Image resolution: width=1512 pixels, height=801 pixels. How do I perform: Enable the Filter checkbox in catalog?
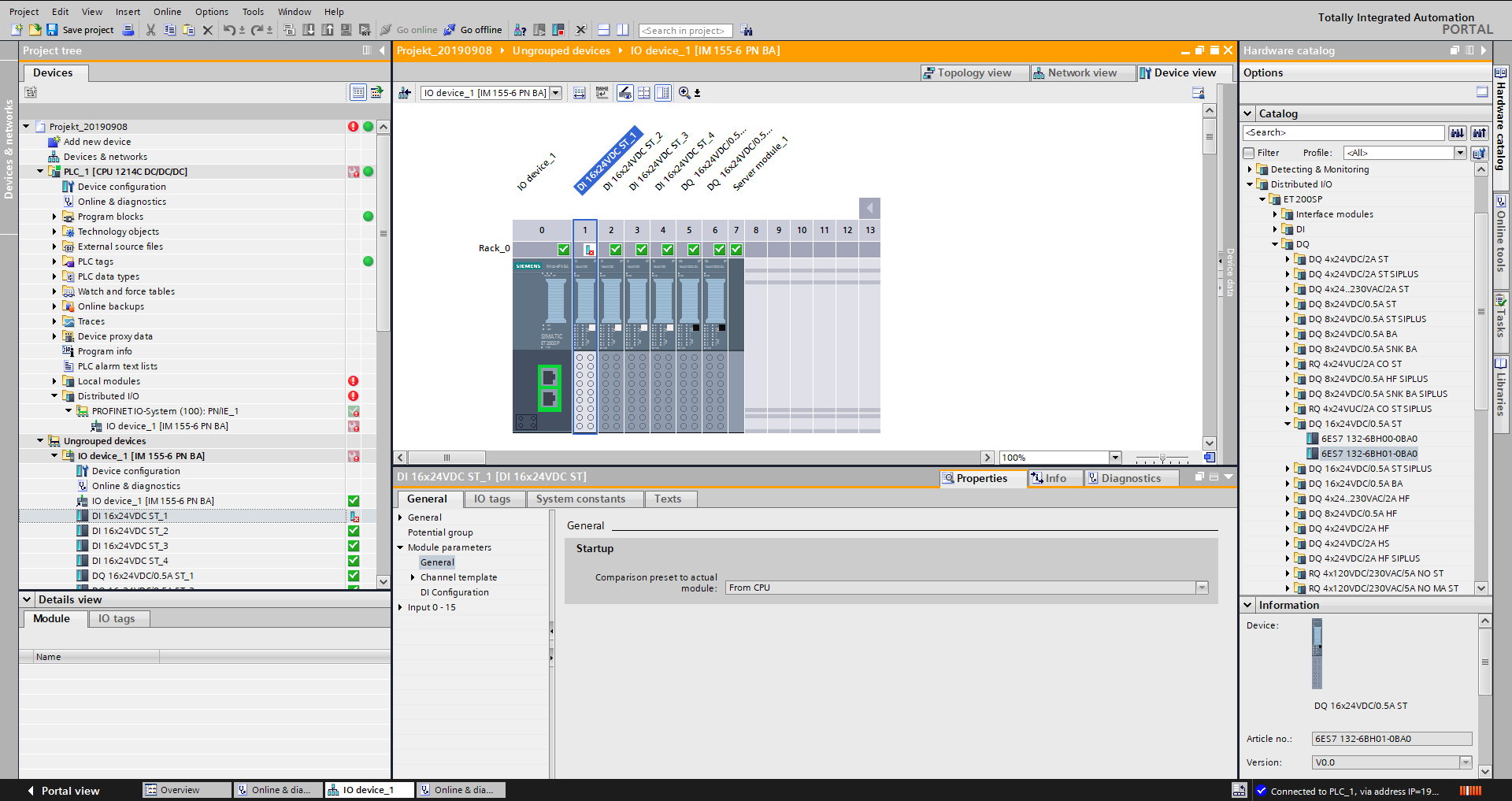pos(1249,153)
